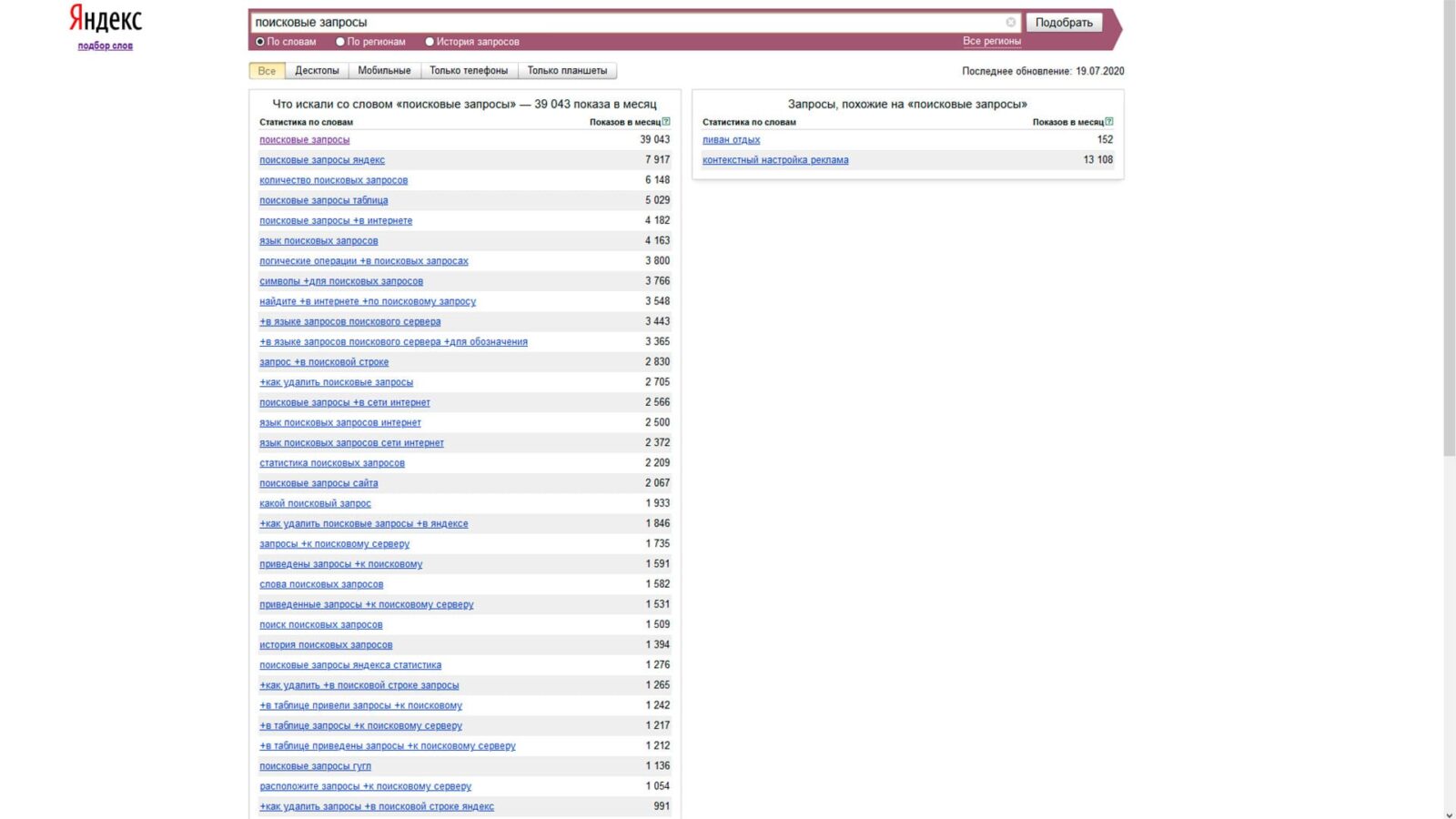The width and height of the screenshot is (1456, 819).
Task: Open link поисковые запросы гугл
Action: pos(315,766)
